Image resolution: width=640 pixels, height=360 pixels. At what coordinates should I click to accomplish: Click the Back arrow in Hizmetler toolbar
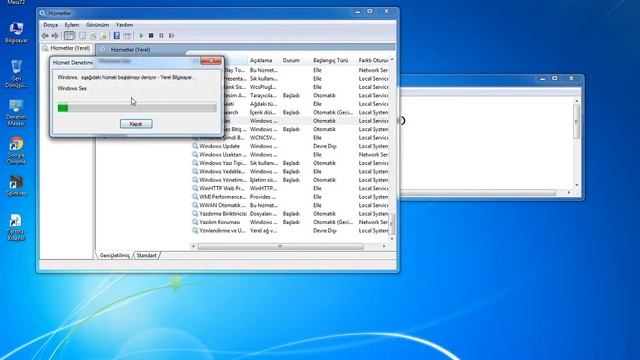pyautogui.click(x=45, y=36)
